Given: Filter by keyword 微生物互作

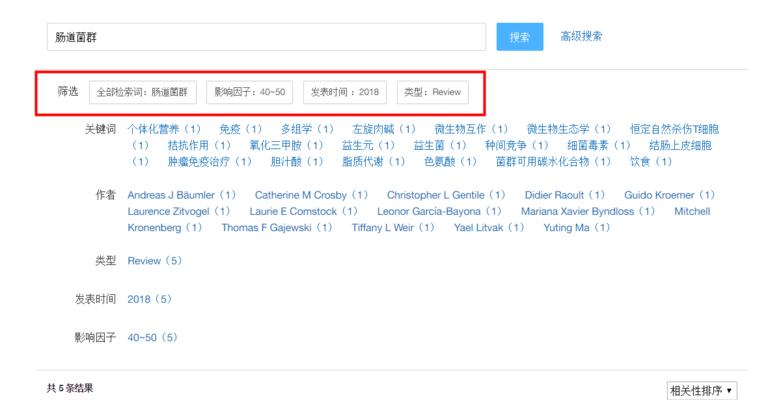Looking at the screenshot, I should pos(471,129).
